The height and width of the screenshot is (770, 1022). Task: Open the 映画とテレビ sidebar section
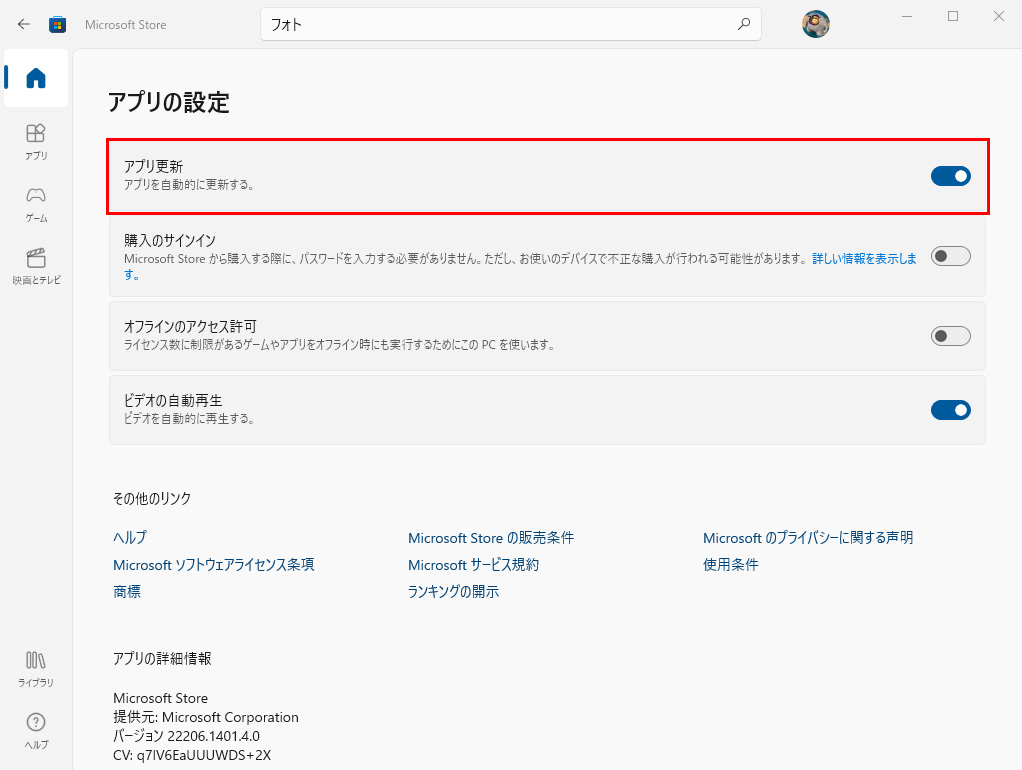(x=36, y=266)
